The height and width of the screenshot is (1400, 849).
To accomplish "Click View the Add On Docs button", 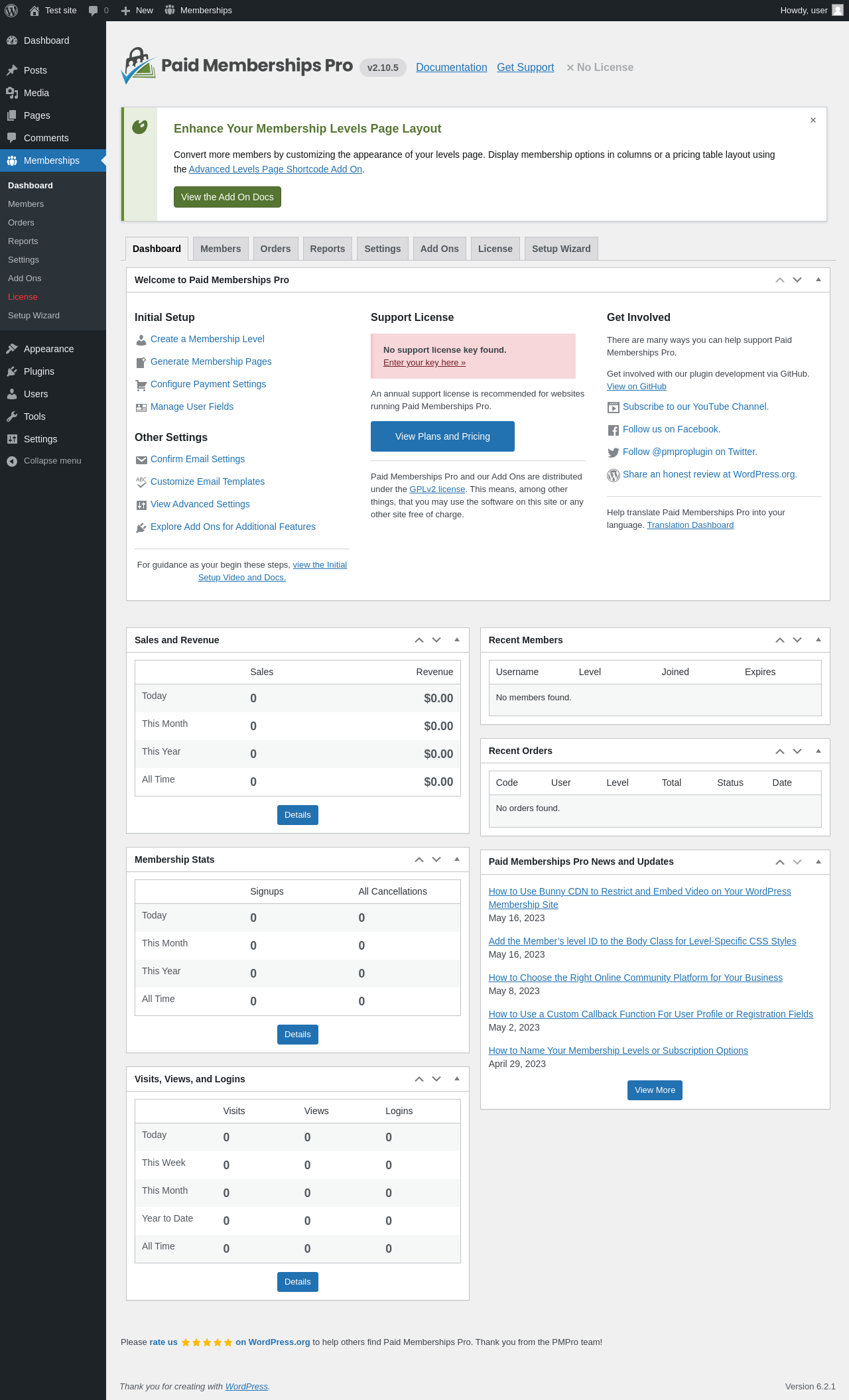I will (x=228, y=197).
